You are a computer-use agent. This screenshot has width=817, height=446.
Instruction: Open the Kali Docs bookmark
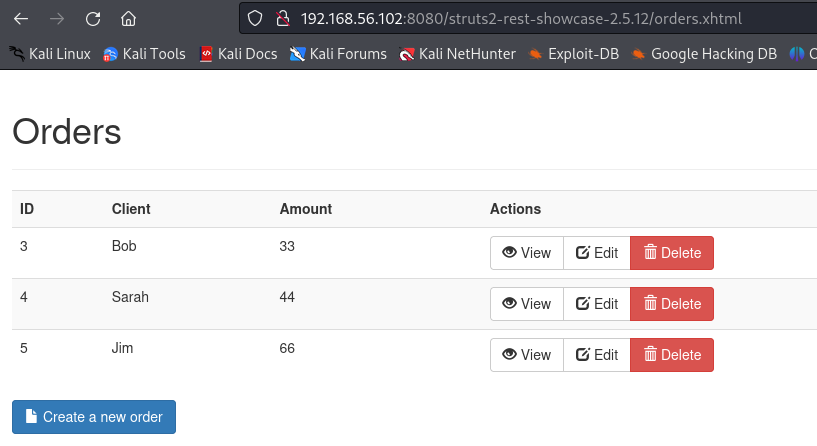tap(239, 54)
